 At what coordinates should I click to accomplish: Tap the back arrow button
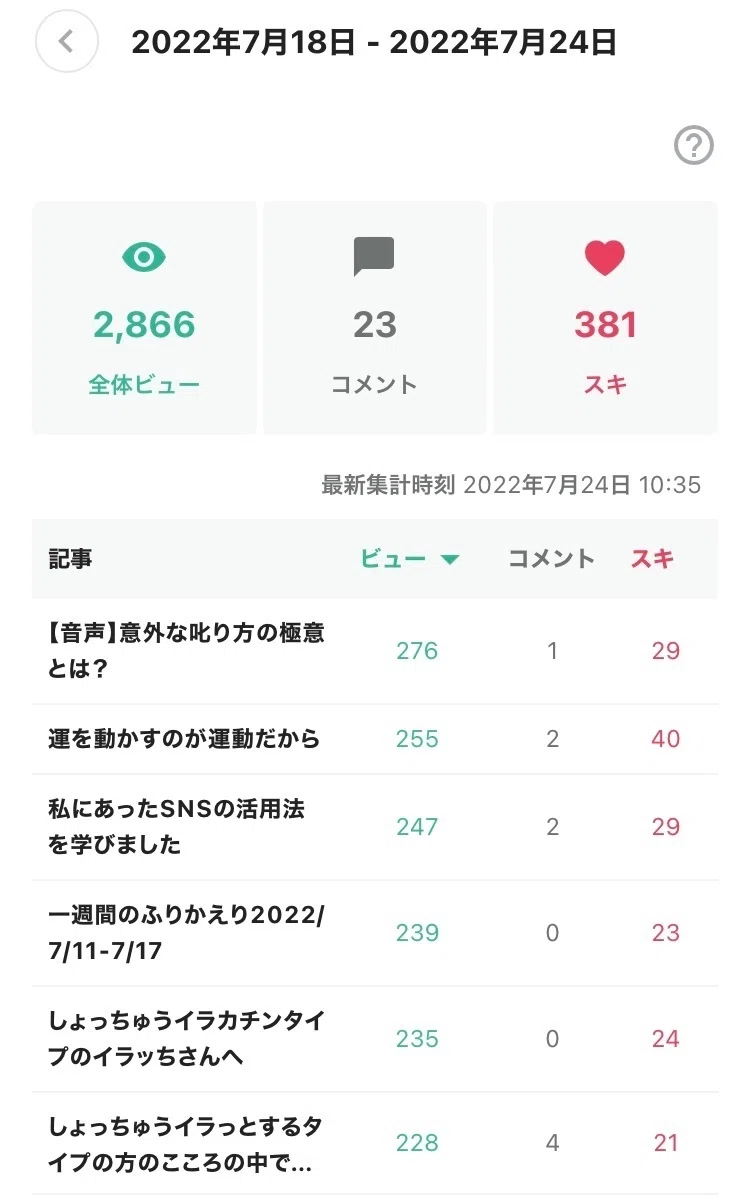point(67,41)
